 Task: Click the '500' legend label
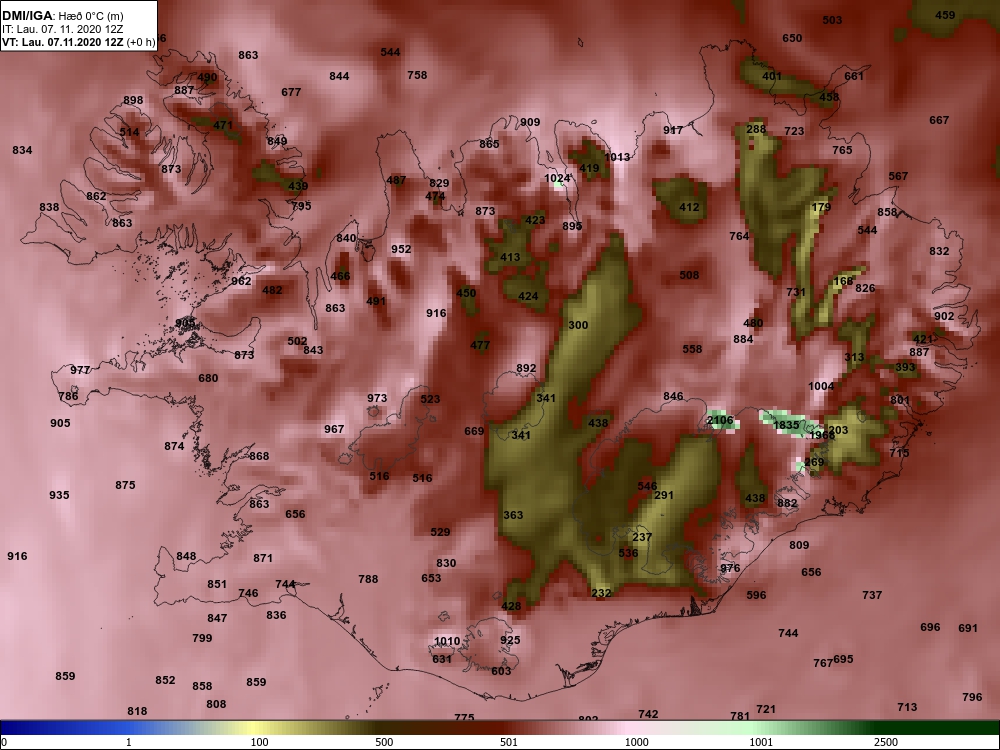[x=384, y=742]
